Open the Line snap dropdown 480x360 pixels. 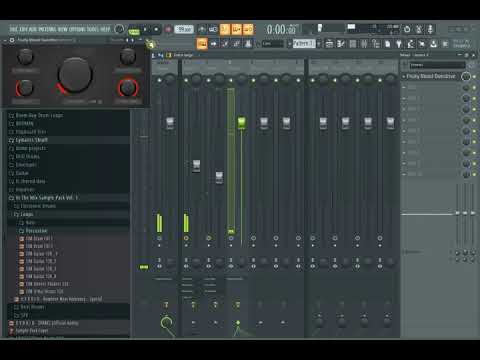click(x=272, y=44)
